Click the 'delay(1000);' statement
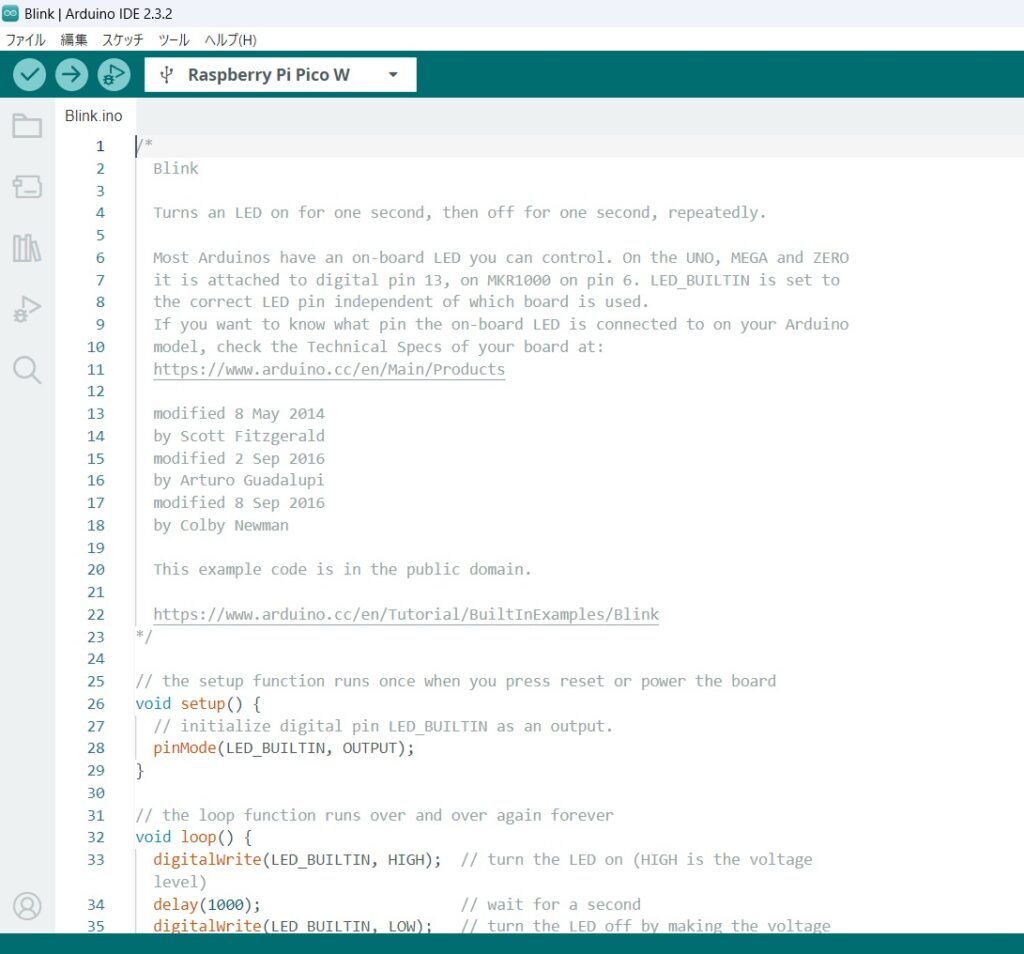Image resolution: width=1024 pixels, height=954 pixels. click(x=206, y=904)
